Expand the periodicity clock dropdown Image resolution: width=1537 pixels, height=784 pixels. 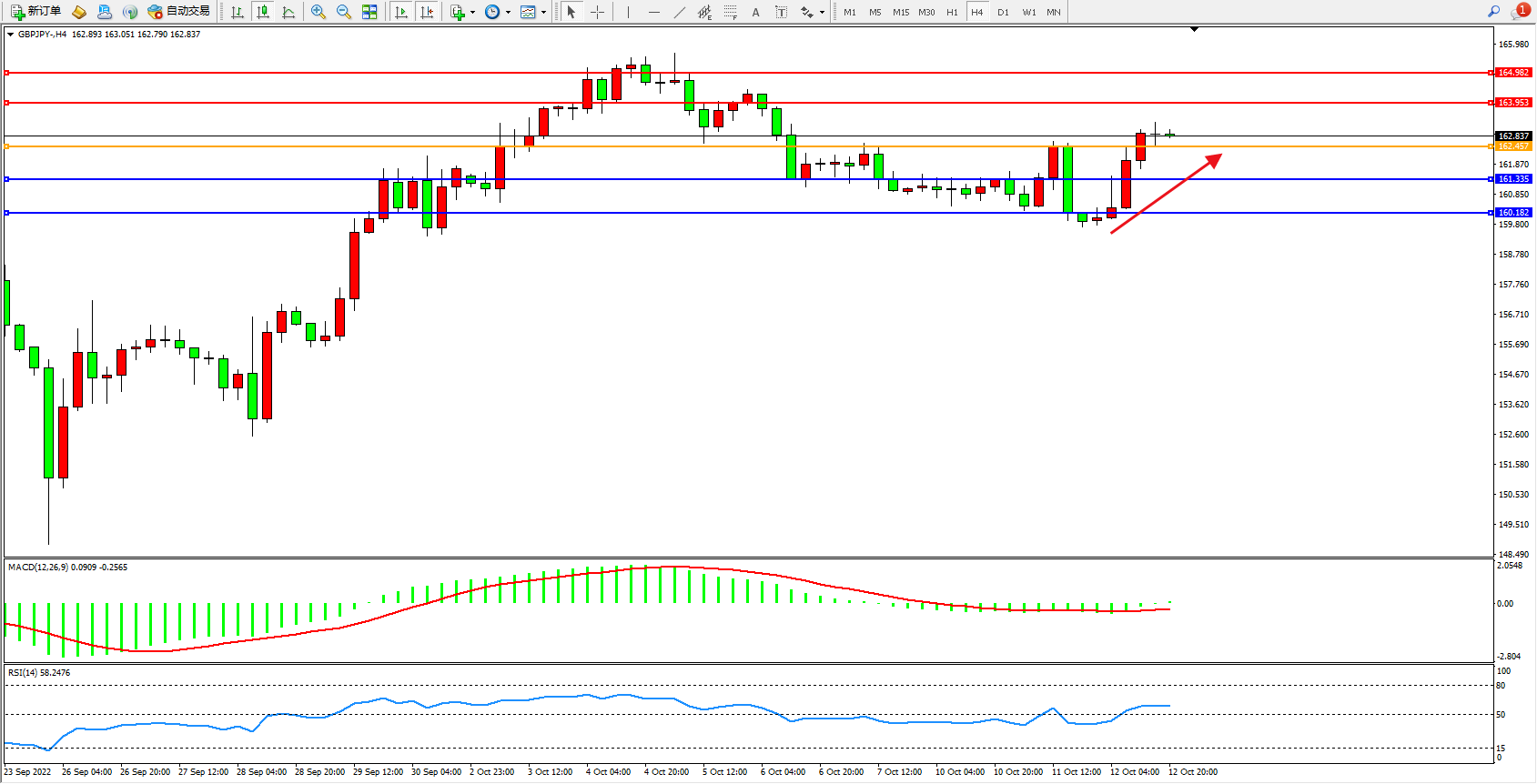pos(508,13)
